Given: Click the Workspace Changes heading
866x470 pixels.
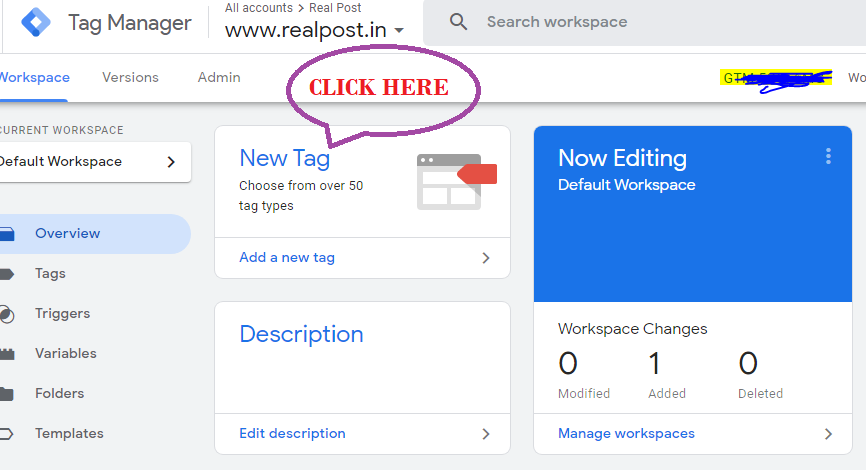Looking at the screenshot, I should pos(632,329).
